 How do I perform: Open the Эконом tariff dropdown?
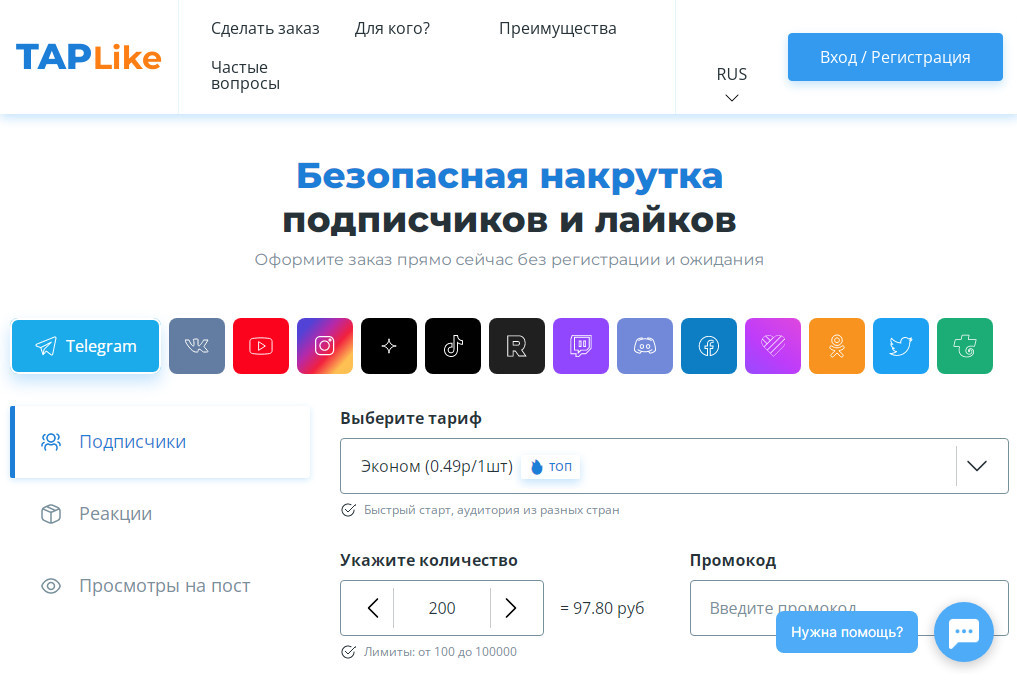[675, 466]
